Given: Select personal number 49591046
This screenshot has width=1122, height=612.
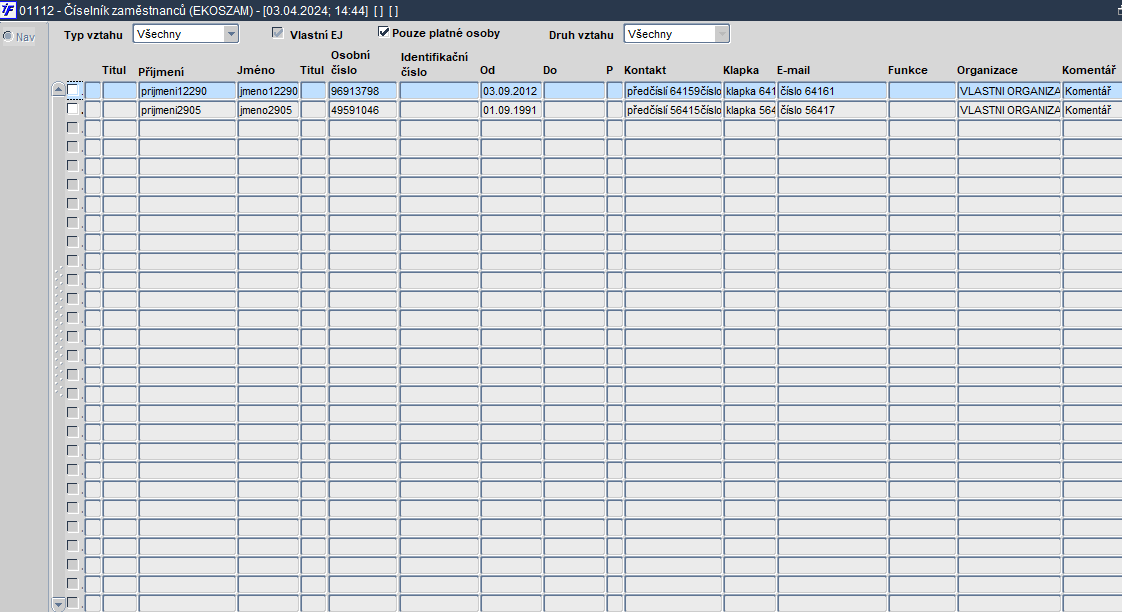Looking at the screenshot, I should click(x=363, y=110).
